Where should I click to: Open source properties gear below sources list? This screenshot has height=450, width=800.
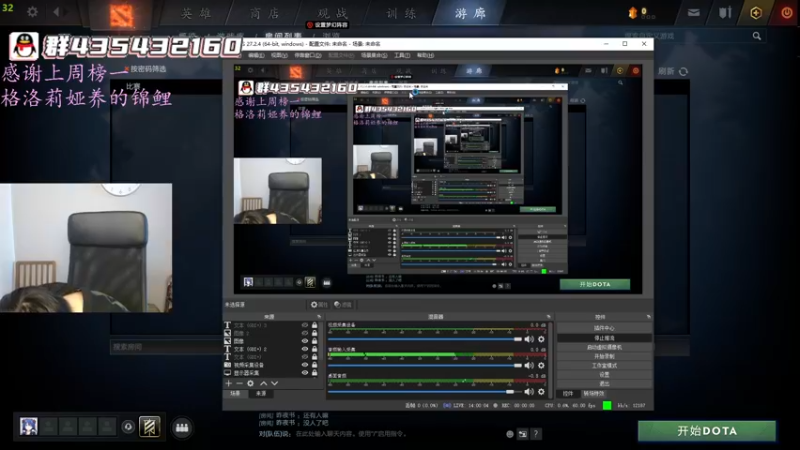251,383
